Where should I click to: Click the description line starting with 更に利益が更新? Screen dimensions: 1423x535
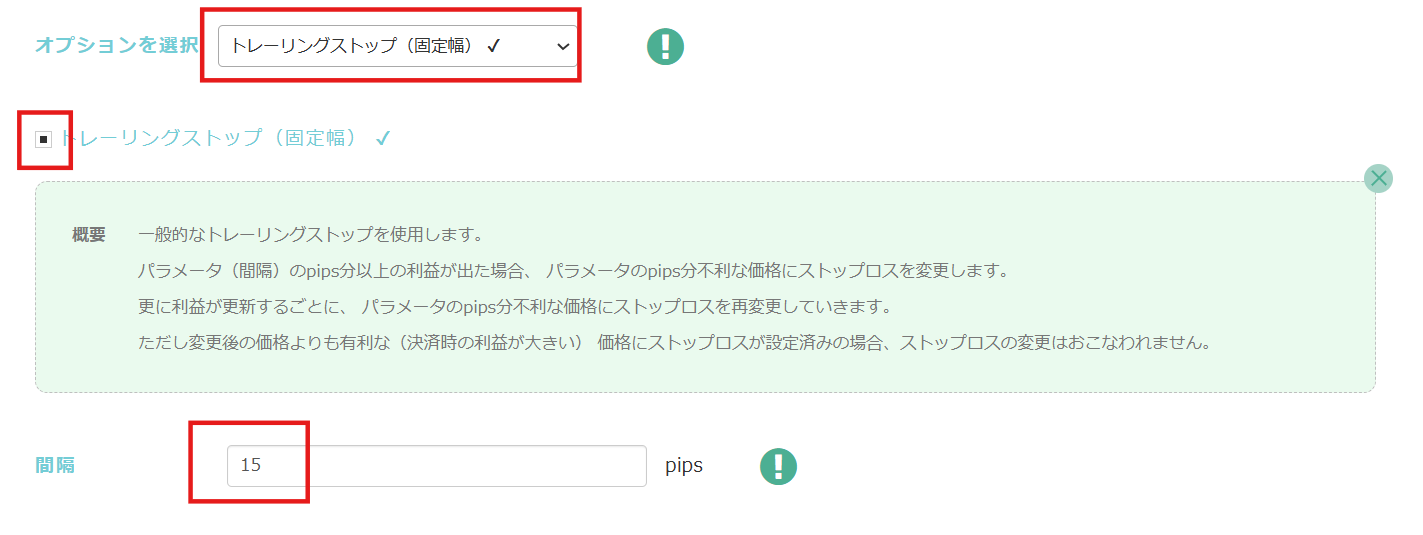514,306
